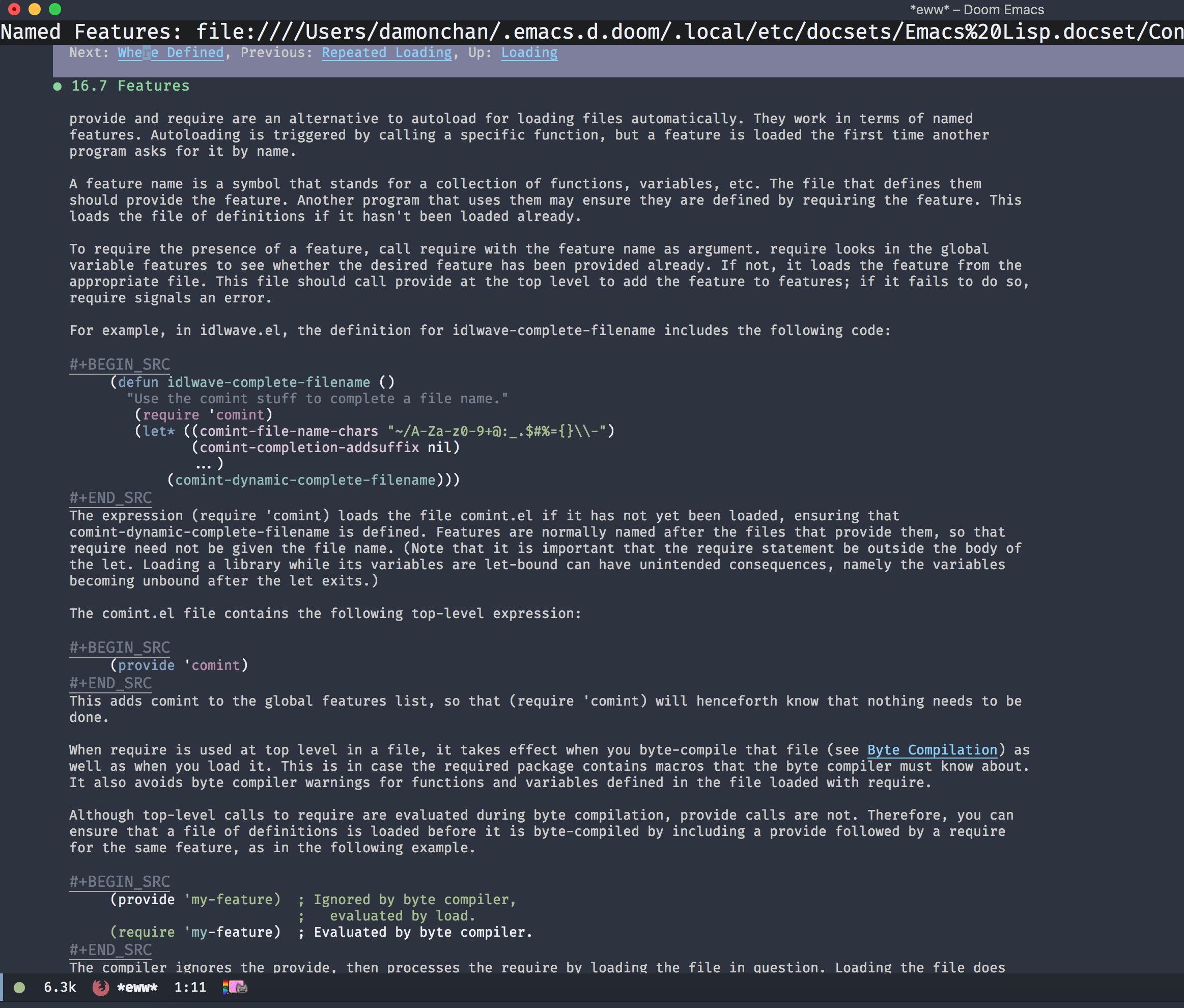Viewport: 1184px width, 1008px height.
Task: Click the 16.7 Features section heading
Action: coord(130,86)
